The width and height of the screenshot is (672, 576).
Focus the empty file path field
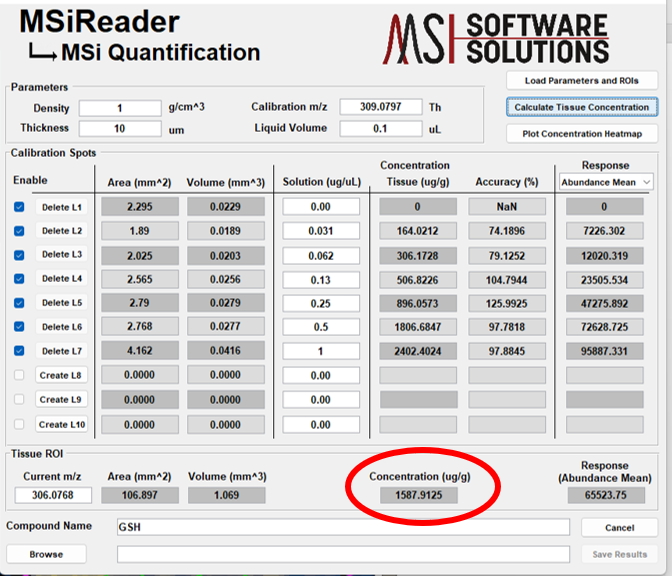point(343,554)
